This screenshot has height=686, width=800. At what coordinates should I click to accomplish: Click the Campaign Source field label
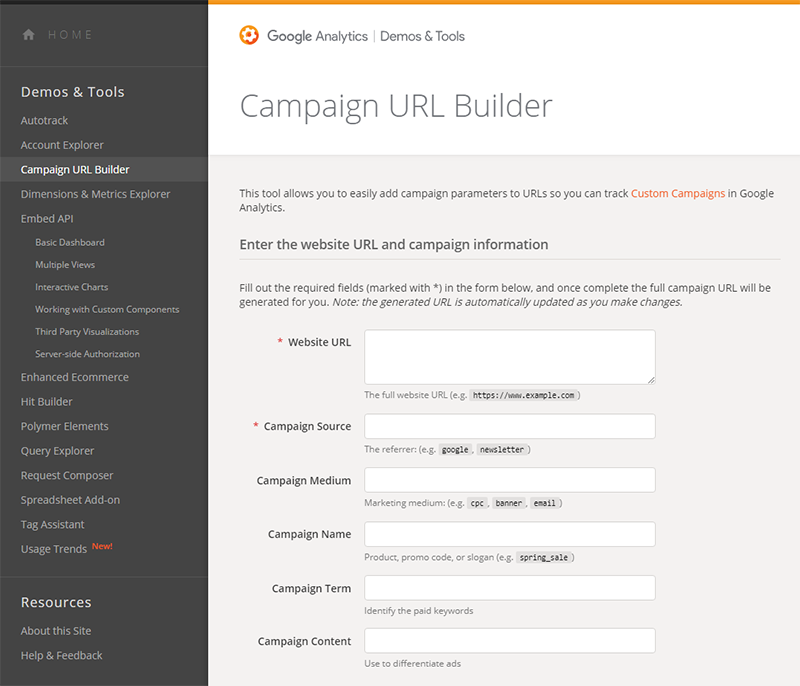click(x=307, y=426)
